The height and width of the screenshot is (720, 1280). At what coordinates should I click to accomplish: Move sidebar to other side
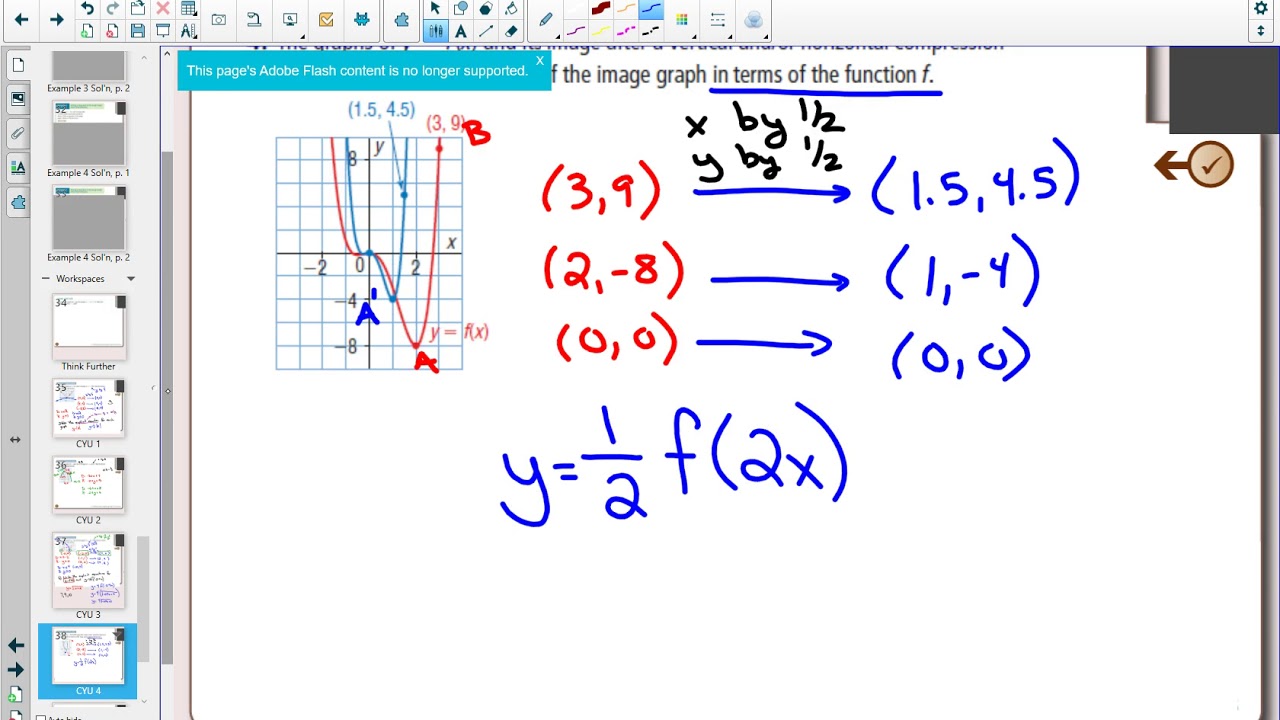[x=15, y=439]
